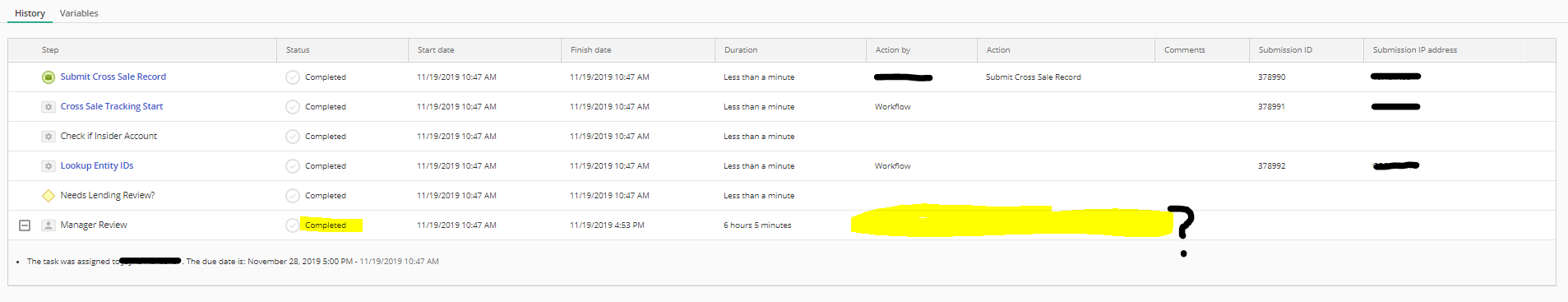Open the Submit Cross Sale Record link
Image resolution: width=1568 pixels, height=302 pixels.
[113, 77]
